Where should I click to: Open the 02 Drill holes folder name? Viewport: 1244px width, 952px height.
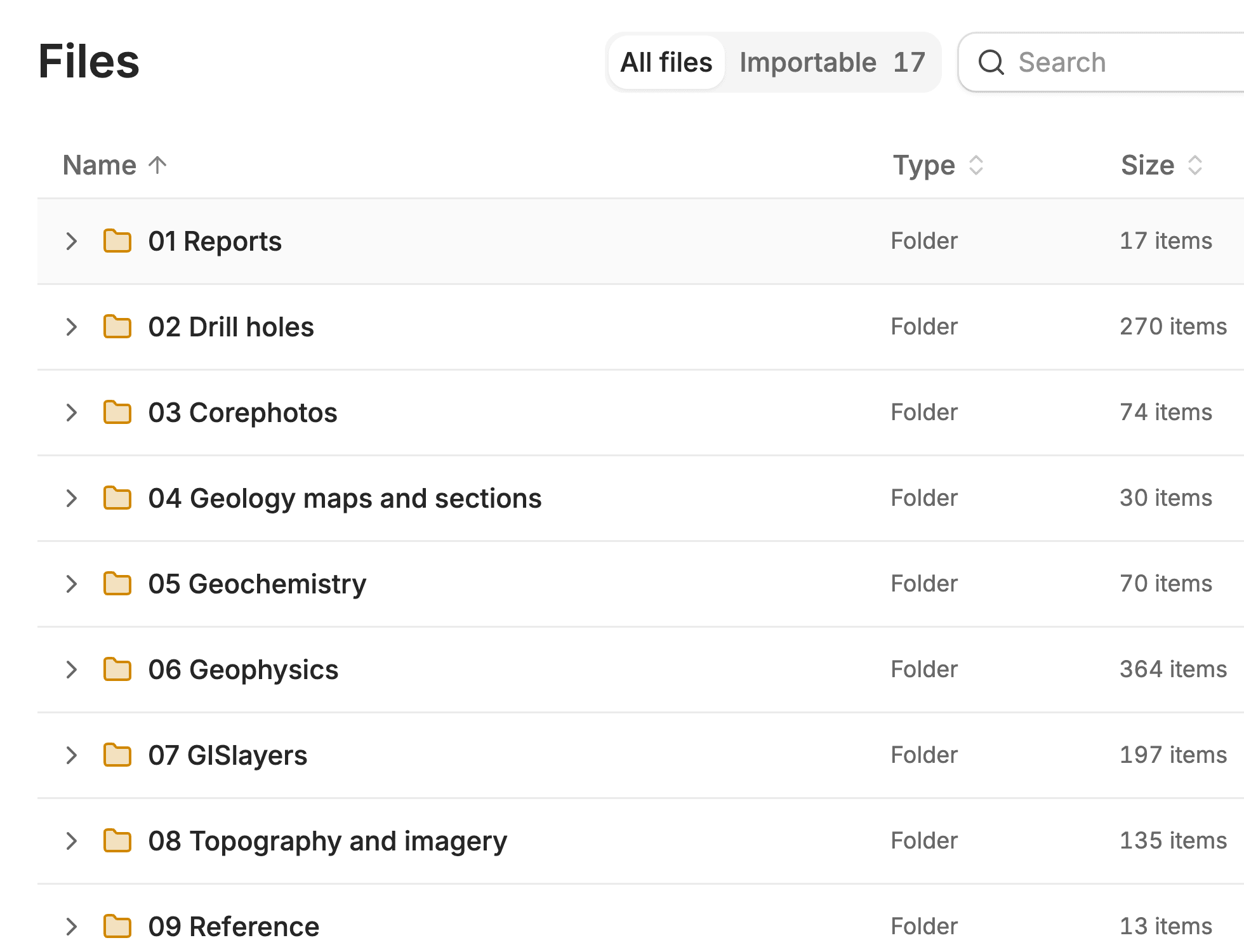pos(231,327)
